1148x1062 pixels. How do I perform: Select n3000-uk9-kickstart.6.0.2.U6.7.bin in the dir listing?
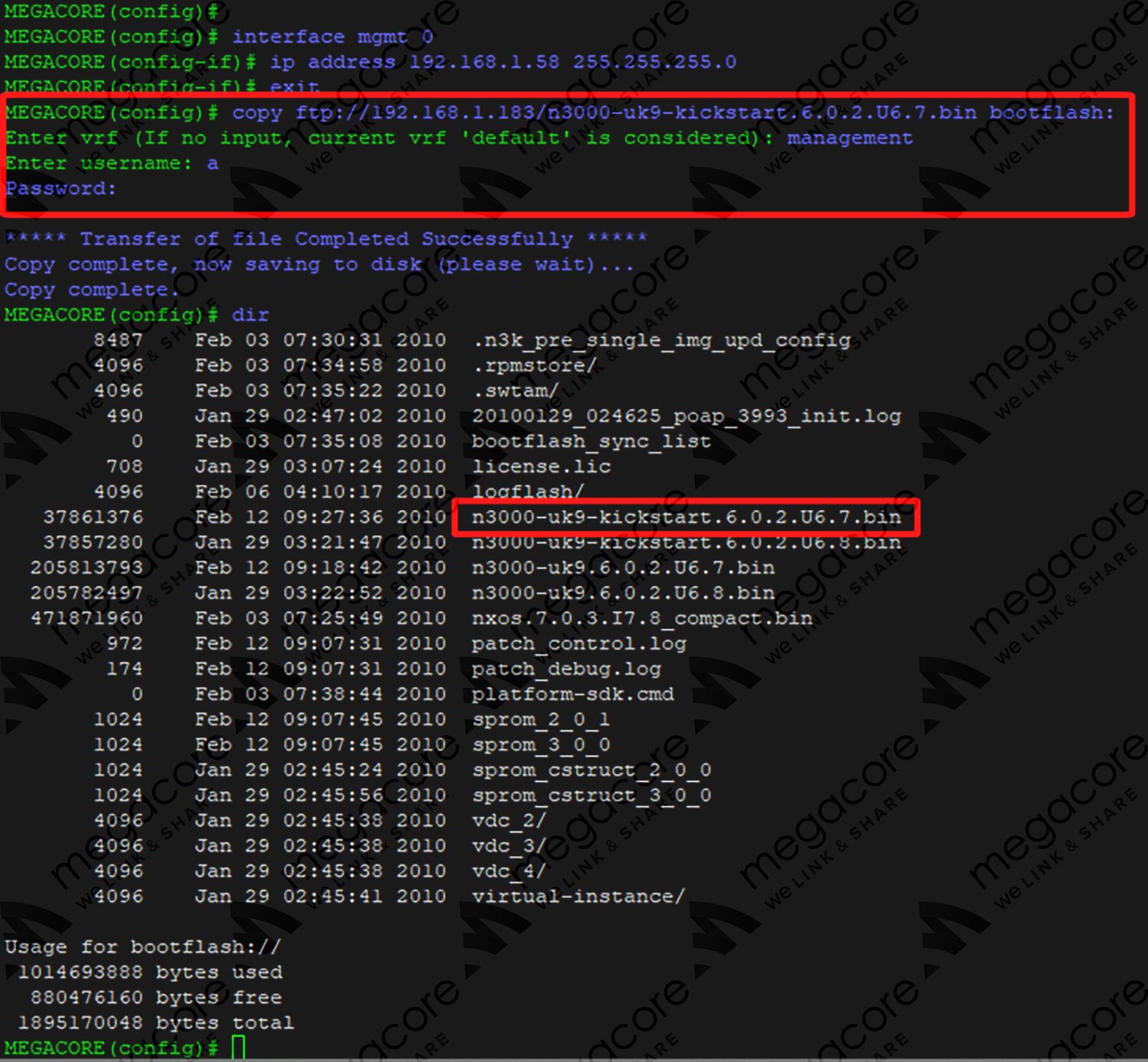coord(687,517)
